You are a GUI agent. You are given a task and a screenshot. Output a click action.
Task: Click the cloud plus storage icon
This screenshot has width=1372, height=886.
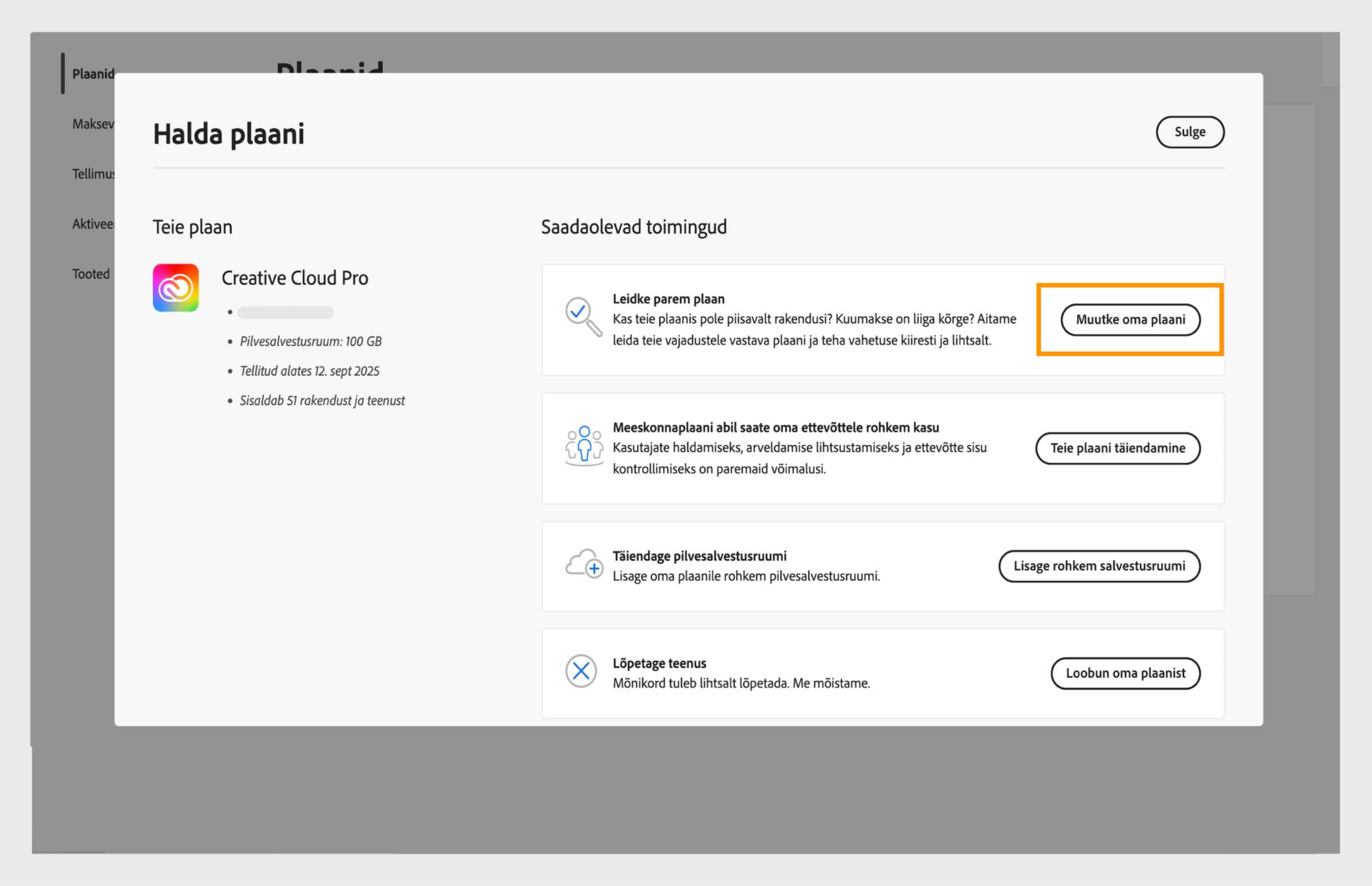584,564
